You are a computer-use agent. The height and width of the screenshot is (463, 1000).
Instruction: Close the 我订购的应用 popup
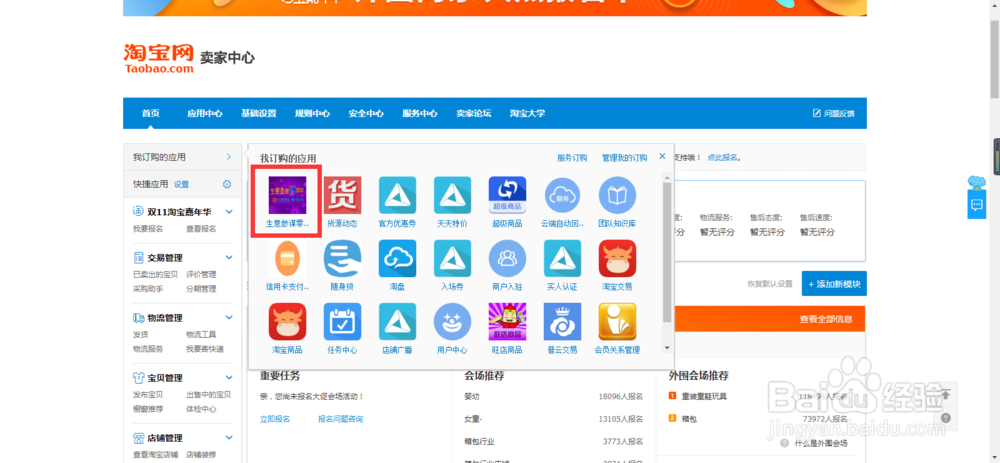point(662,156)
